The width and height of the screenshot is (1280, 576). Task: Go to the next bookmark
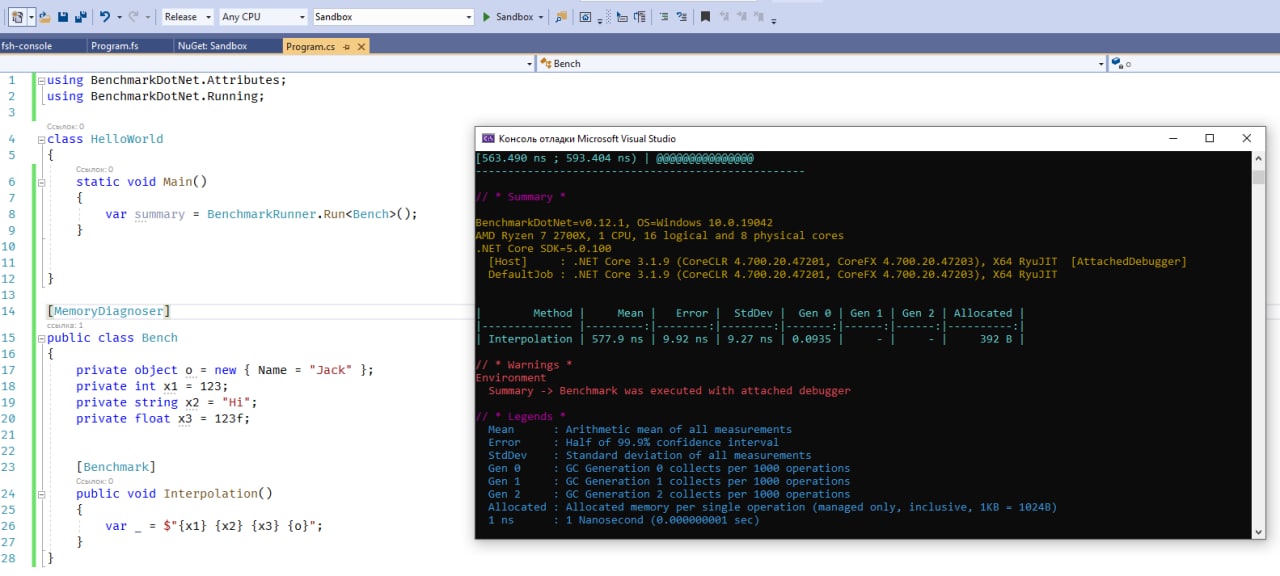(742, 16)
